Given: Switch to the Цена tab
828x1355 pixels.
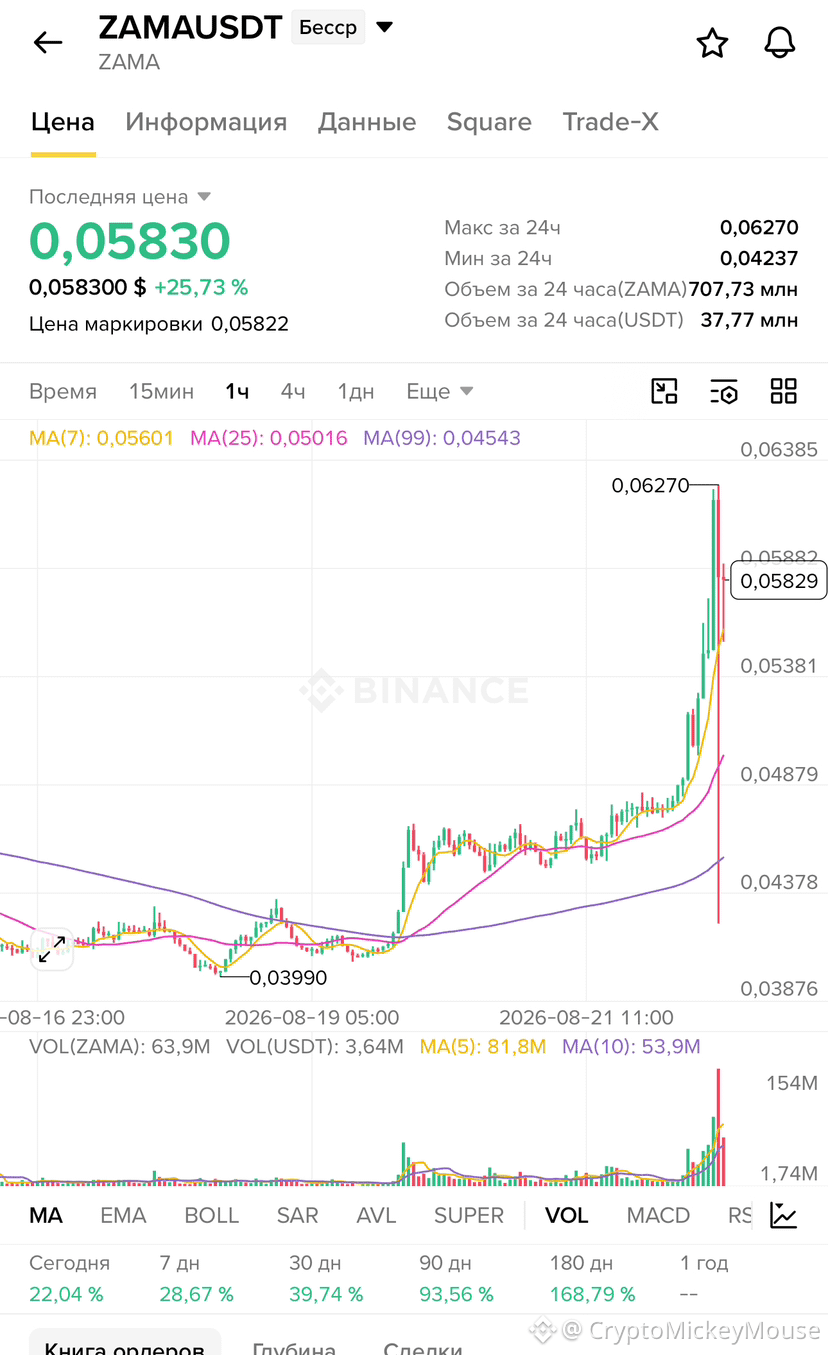Looking at the screenshot, I should click(63, 122).
